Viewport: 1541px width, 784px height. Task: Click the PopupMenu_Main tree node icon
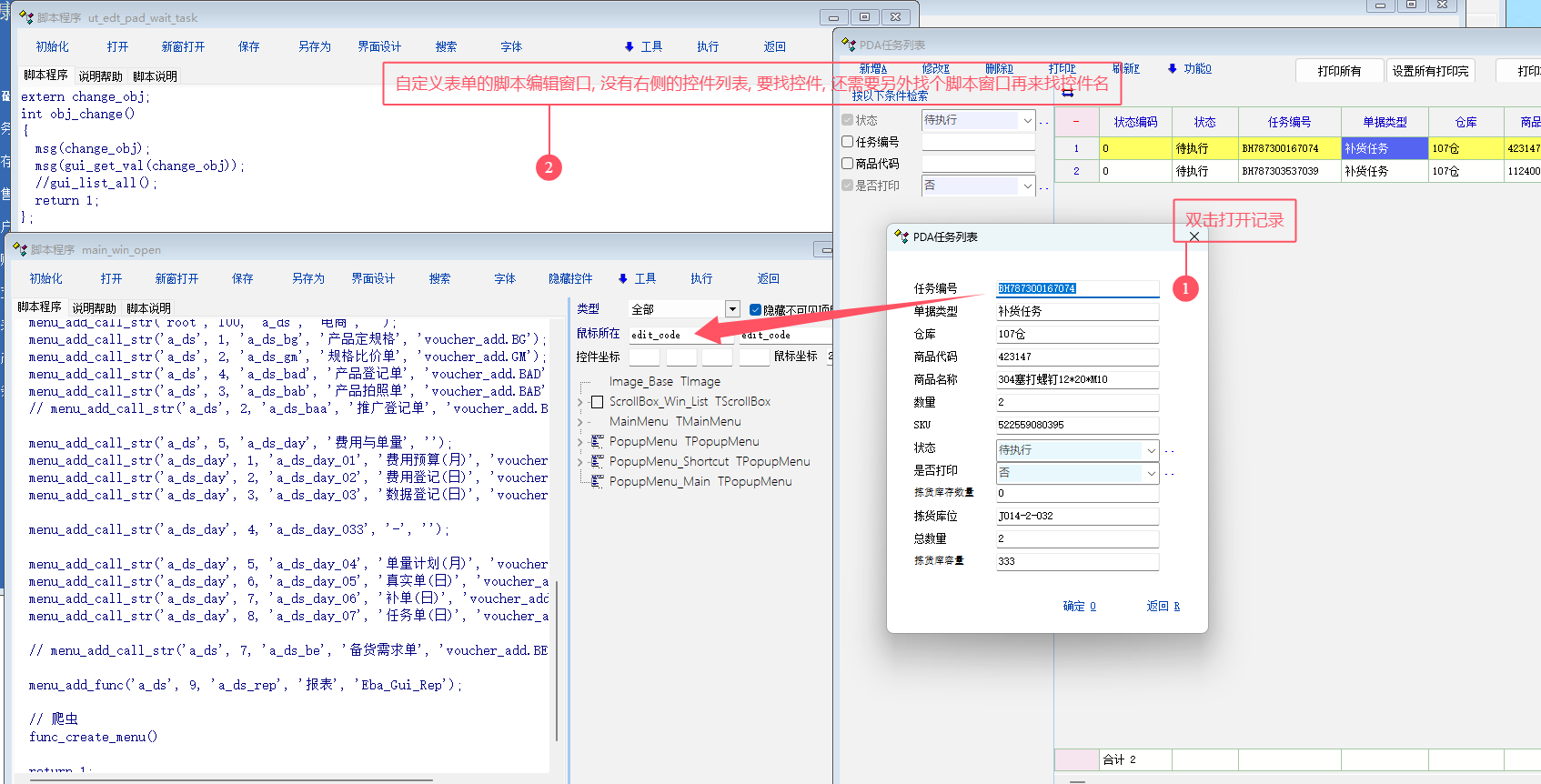pyautogui.click(x=598, y=481)
